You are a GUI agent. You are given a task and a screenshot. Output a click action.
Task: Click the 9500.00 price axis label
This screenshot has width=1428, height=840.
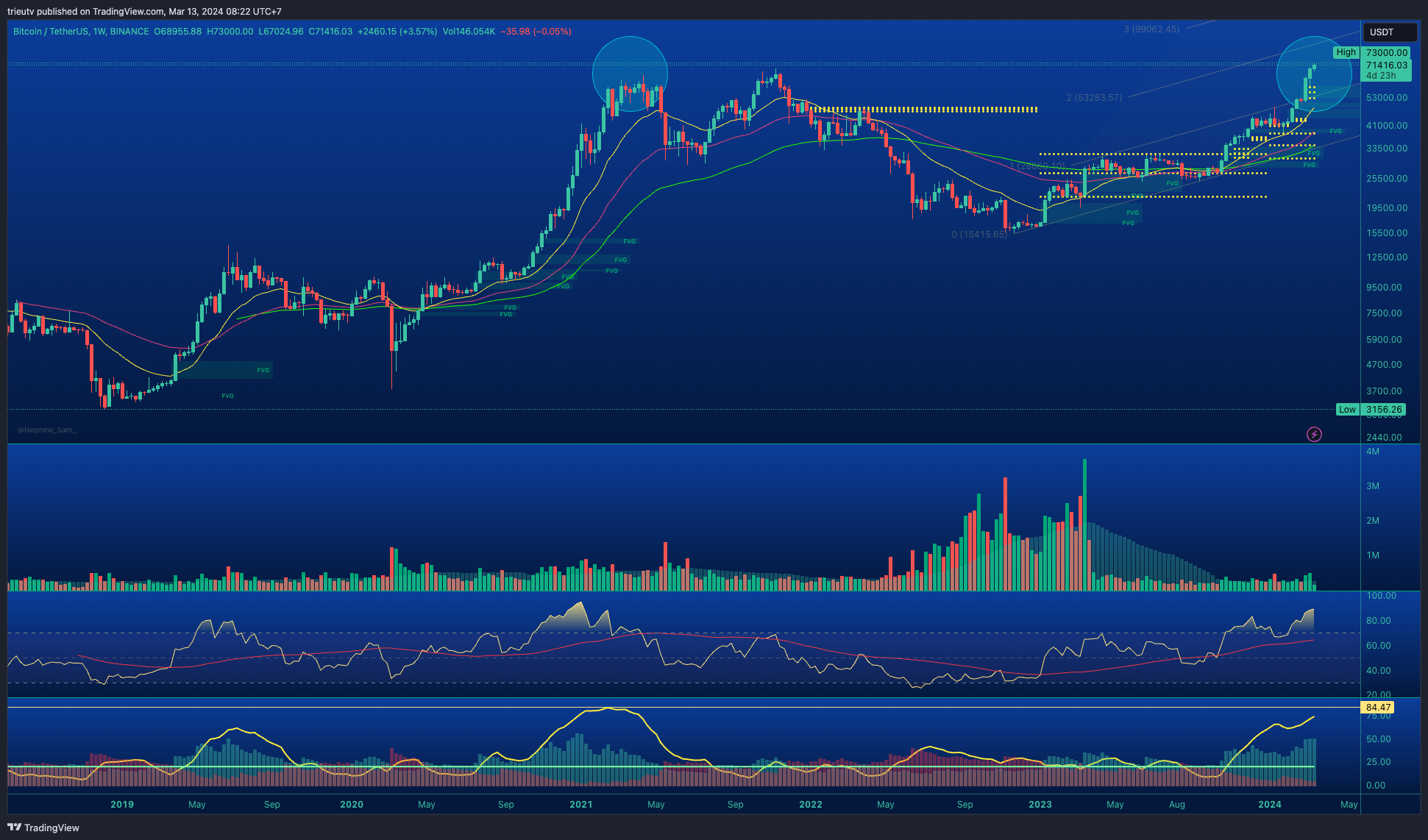pyautogui.click(x=1384, y=288)
